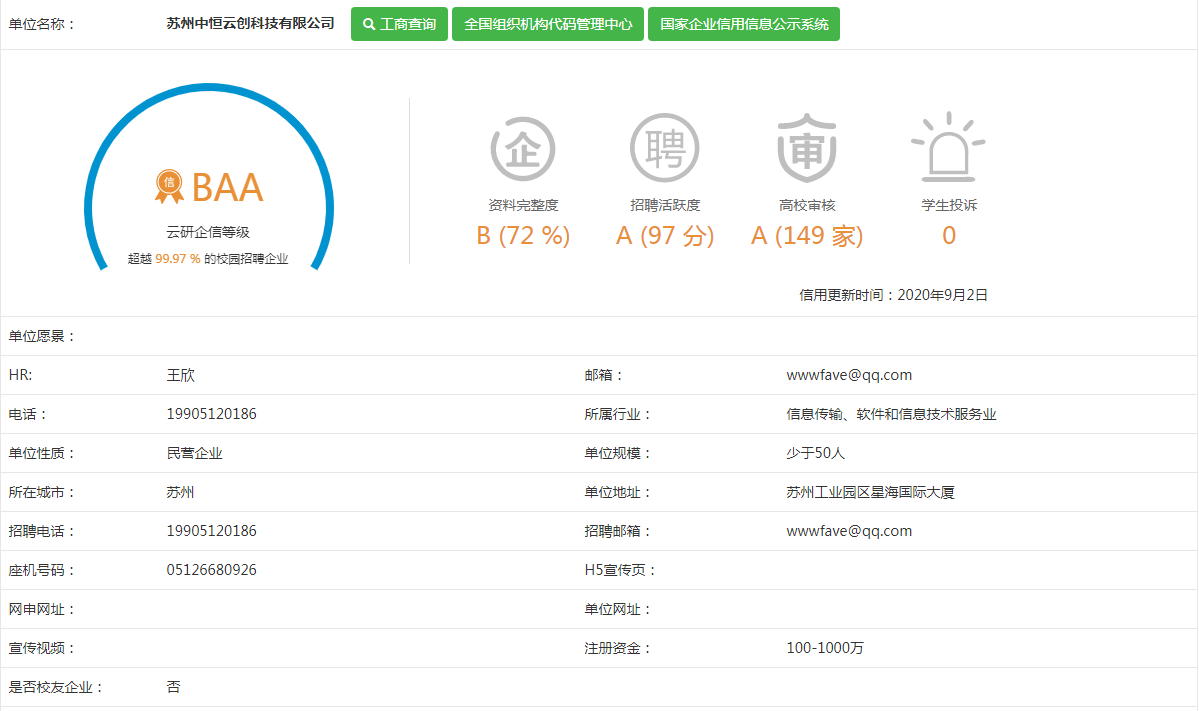The image size is (1199, 711).
Task: Click the 高校审核 audit shield icon
Action: [807, 148]
